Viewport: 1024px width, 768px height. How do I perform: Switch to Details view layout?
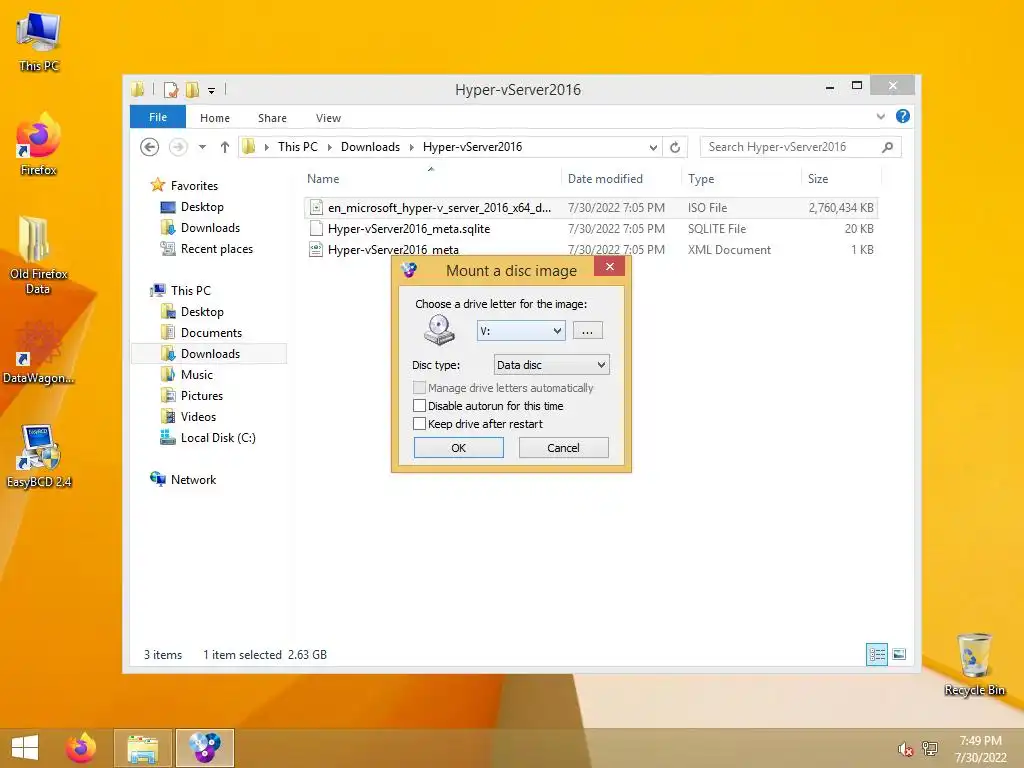click(876, 654)
